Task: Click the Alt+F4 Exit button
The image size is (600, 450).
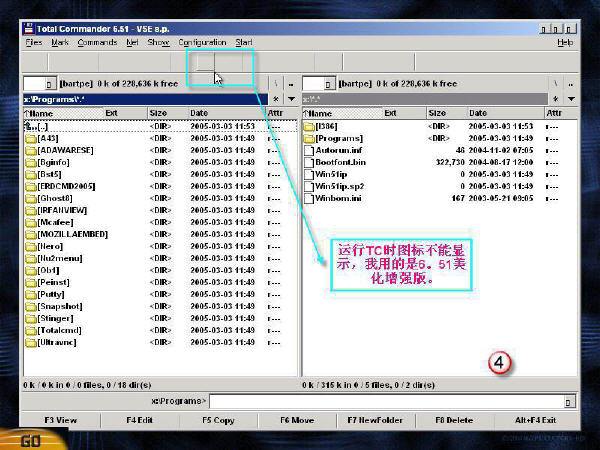Action: pyautogui.click(x=535, y=421)
